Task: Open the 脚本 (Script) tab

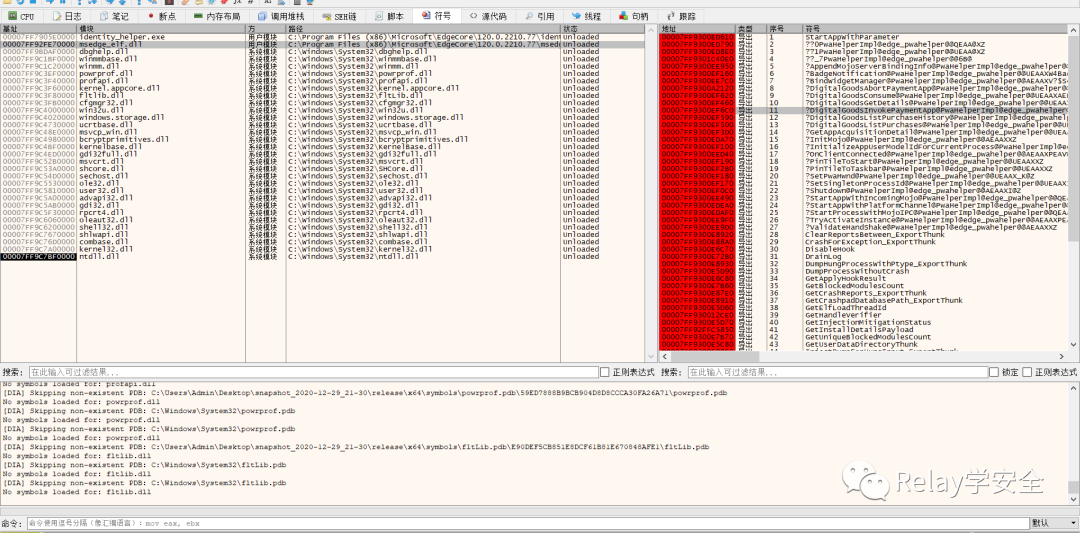Action: pos(390,16)
